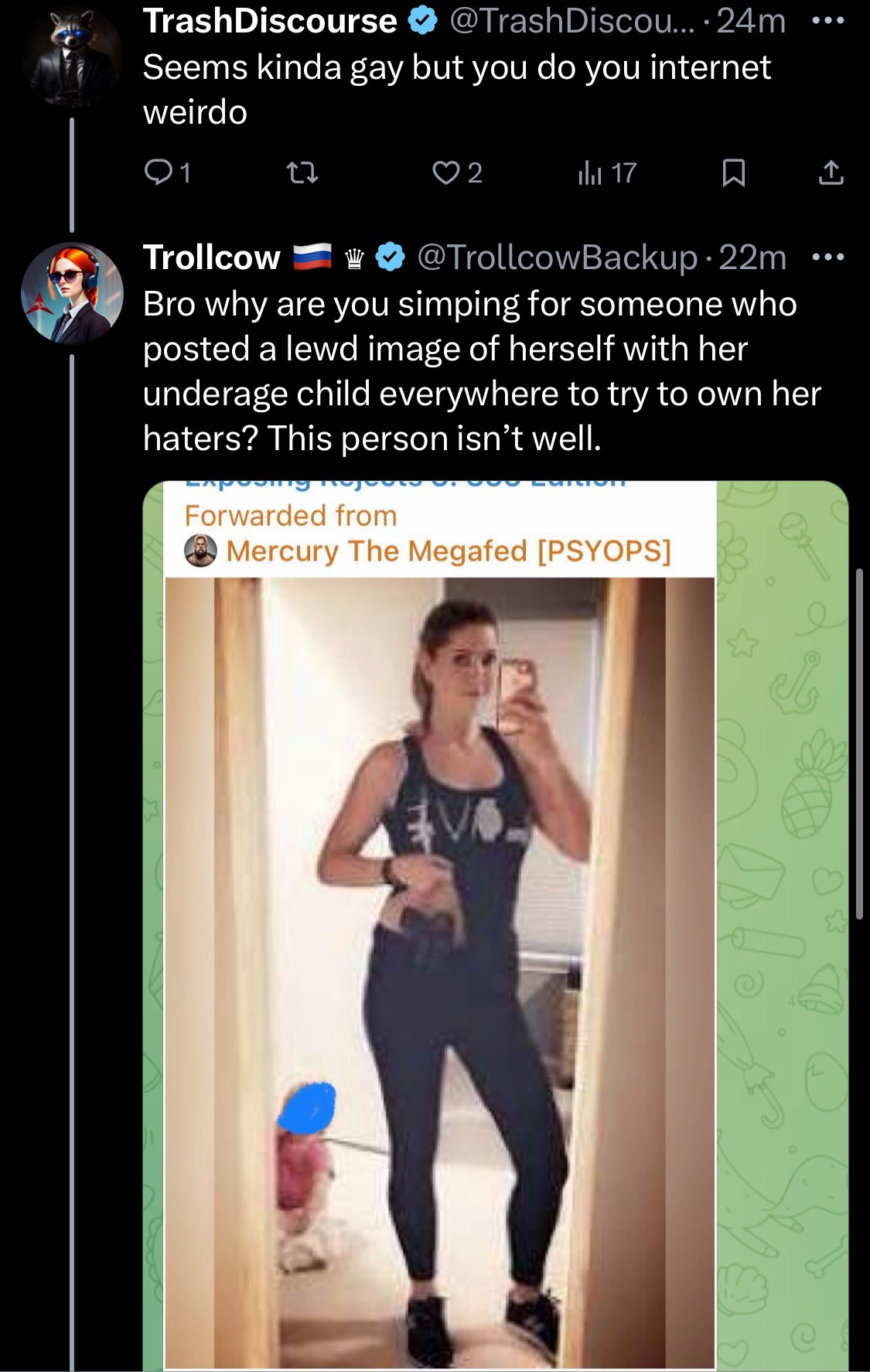Retweet the TrashDiscourse post
The image size is (870, 1372).
click(x=302, y=172)
